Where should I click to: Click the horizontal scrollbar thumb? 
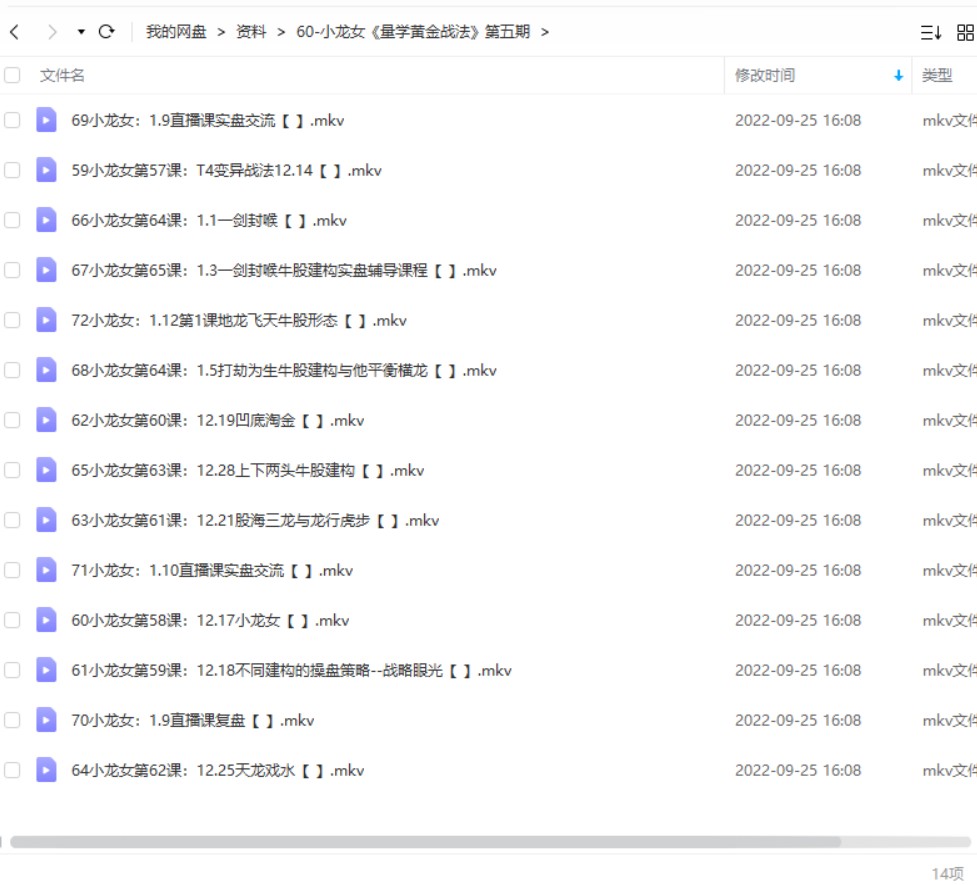tap(426, 842)
